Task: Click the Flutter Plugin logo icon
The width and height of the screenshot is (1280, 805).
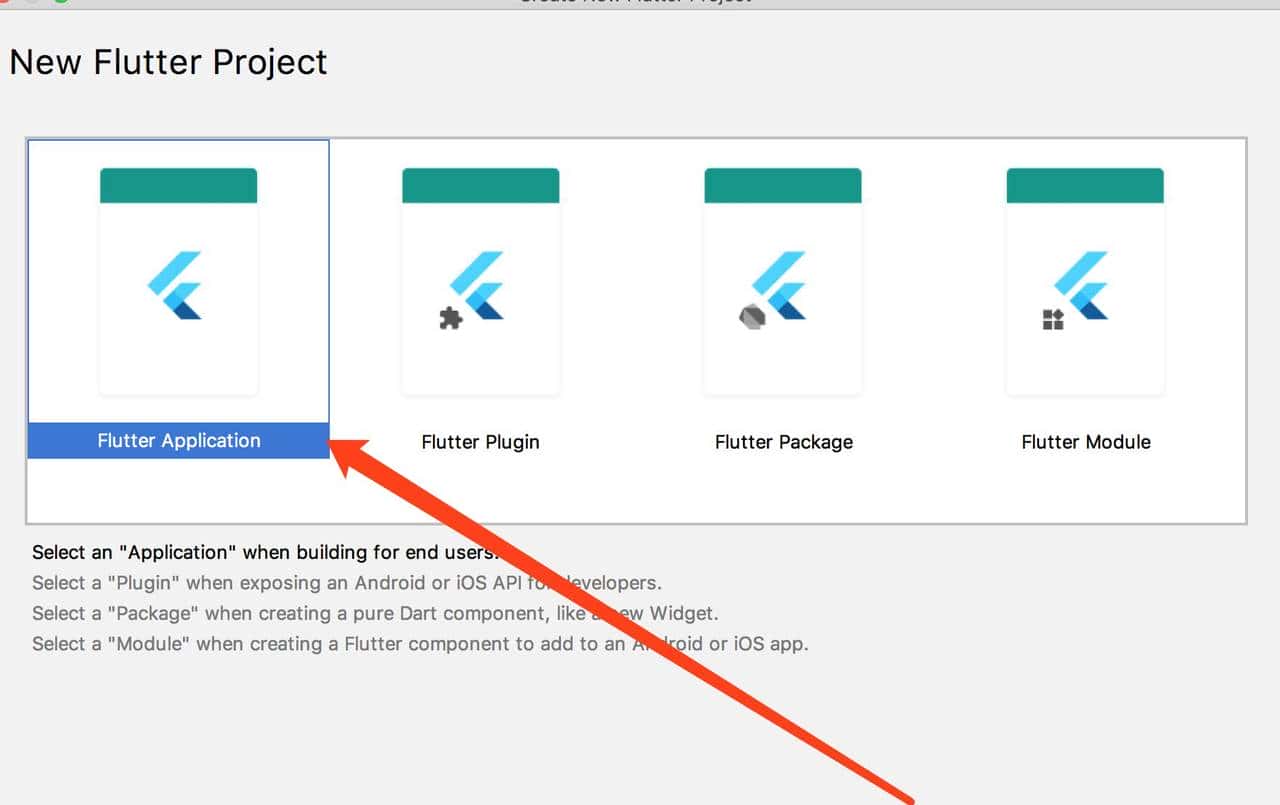Action: [x=478, y=285]
